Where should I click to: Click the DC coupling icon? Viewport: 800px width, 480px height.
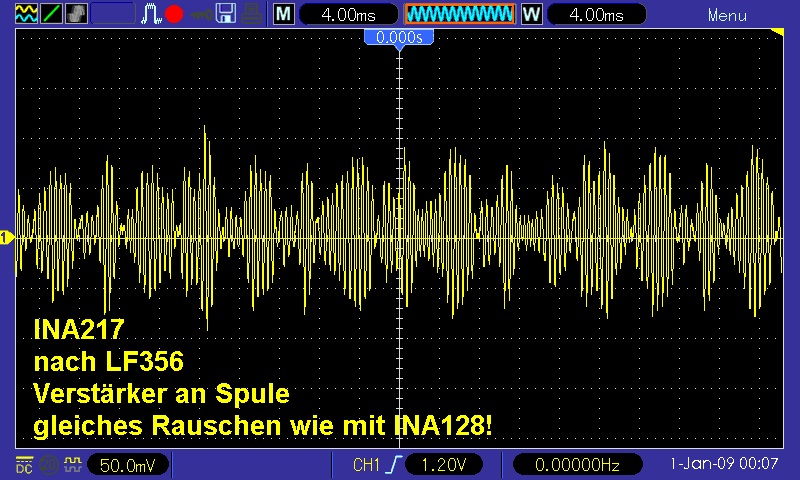point(24,465)
